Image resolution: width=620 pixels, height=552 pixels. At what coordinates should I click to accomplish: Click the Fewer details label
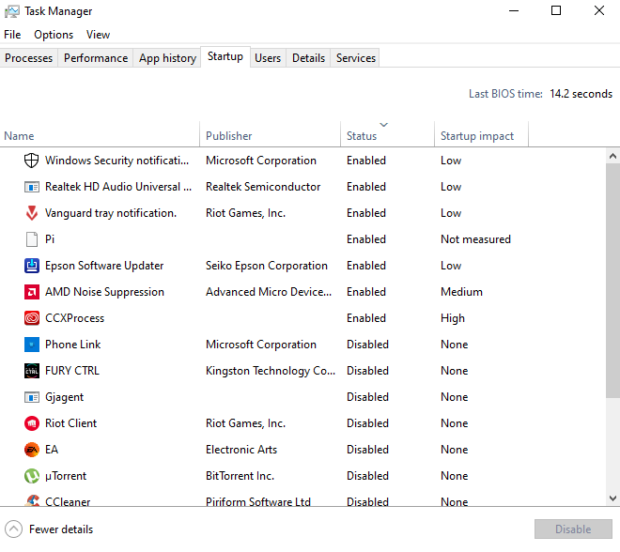click(x=61, y=529)
